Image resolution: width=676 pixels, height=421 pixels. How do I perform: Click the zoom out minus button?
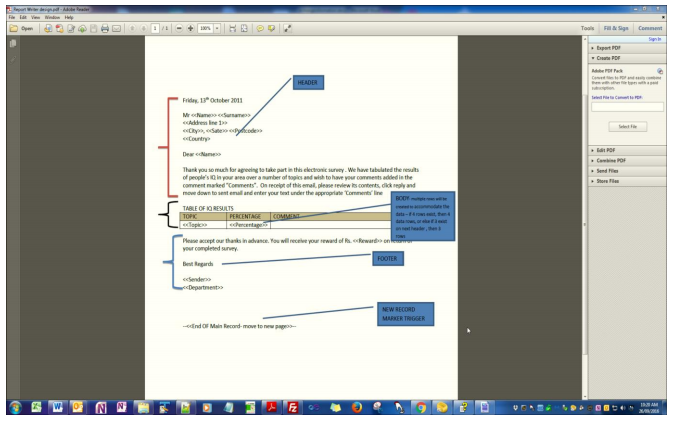click(178, 29)
